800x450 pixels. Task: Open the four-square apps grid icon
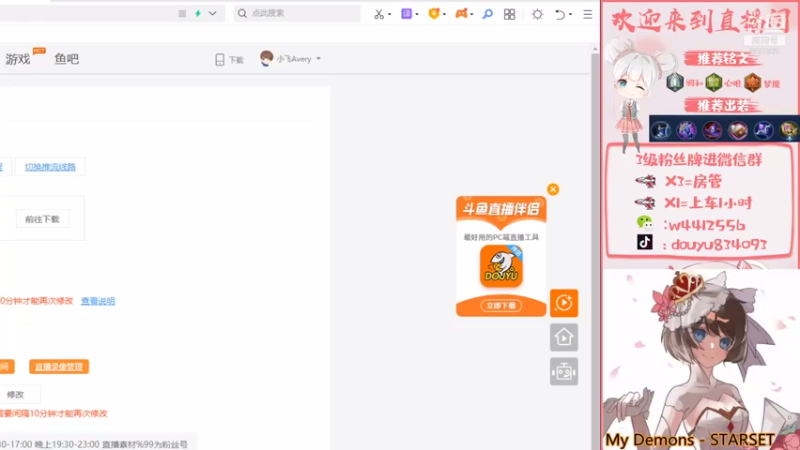click(509, 14)
